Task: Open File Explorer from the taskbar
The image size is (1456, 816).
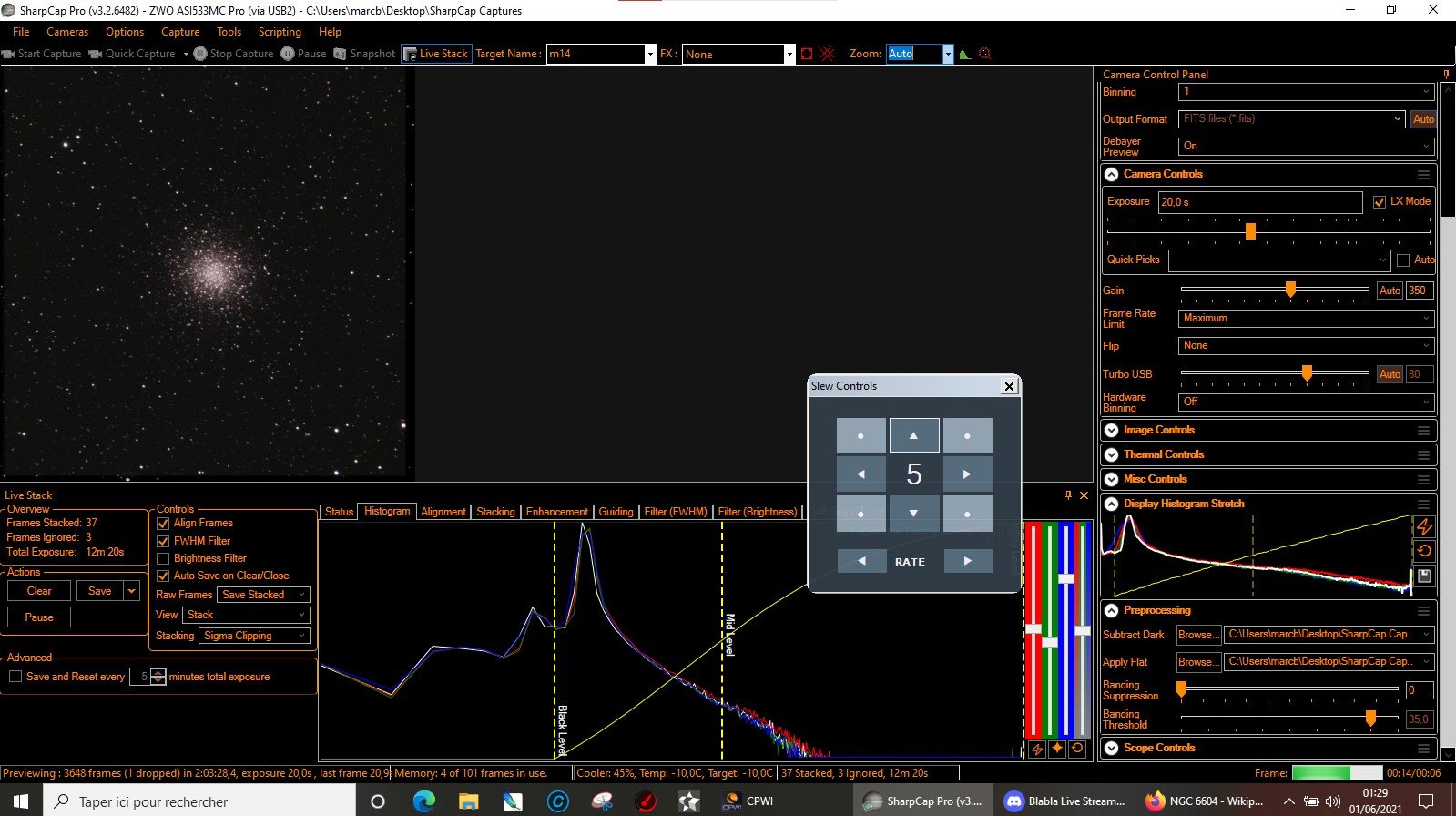Action: 468,801
